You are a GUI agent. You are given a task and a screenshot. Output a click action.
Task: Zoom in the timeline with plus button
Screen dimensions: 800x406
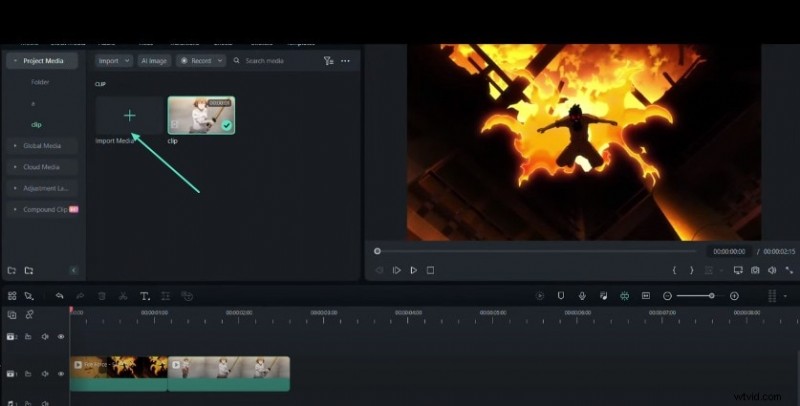pyautogui.click(x=734, y=296)
